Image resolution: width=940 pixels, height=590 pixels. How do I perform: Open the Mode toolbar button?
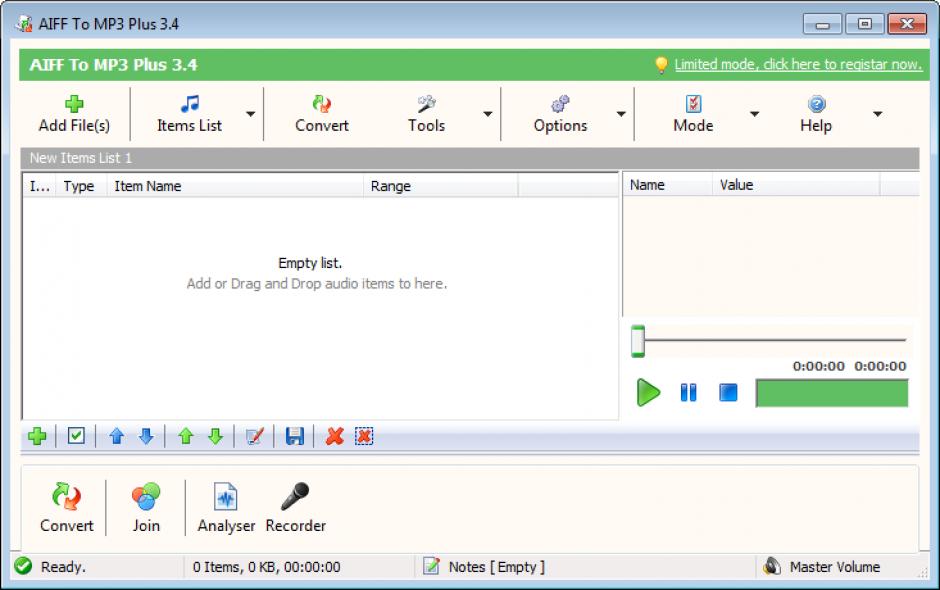(693, 114)
